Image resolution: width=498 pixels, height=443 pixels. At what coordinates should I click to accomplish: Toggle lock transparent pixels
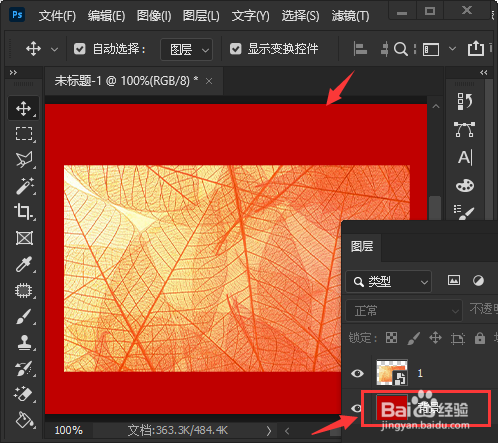[x=391, y=338]
